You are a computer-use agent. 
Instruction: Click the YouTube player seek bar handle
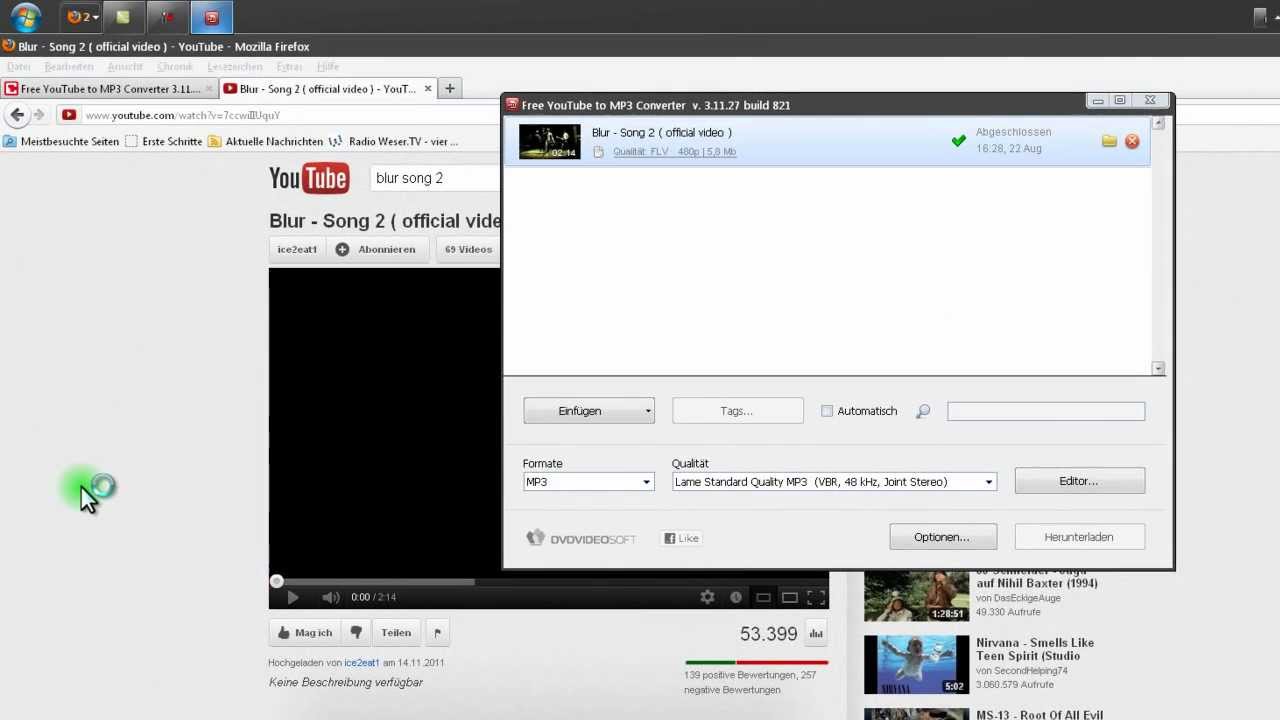tap(277, 581)
